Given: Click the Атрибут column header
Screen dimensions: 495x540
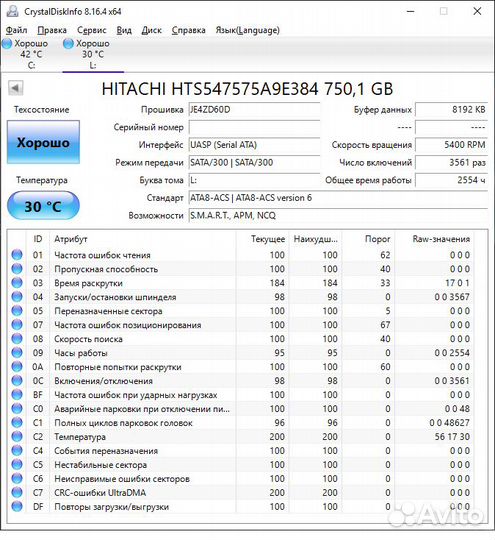Looking at the screenshot, I should click(x=143, y=239).
